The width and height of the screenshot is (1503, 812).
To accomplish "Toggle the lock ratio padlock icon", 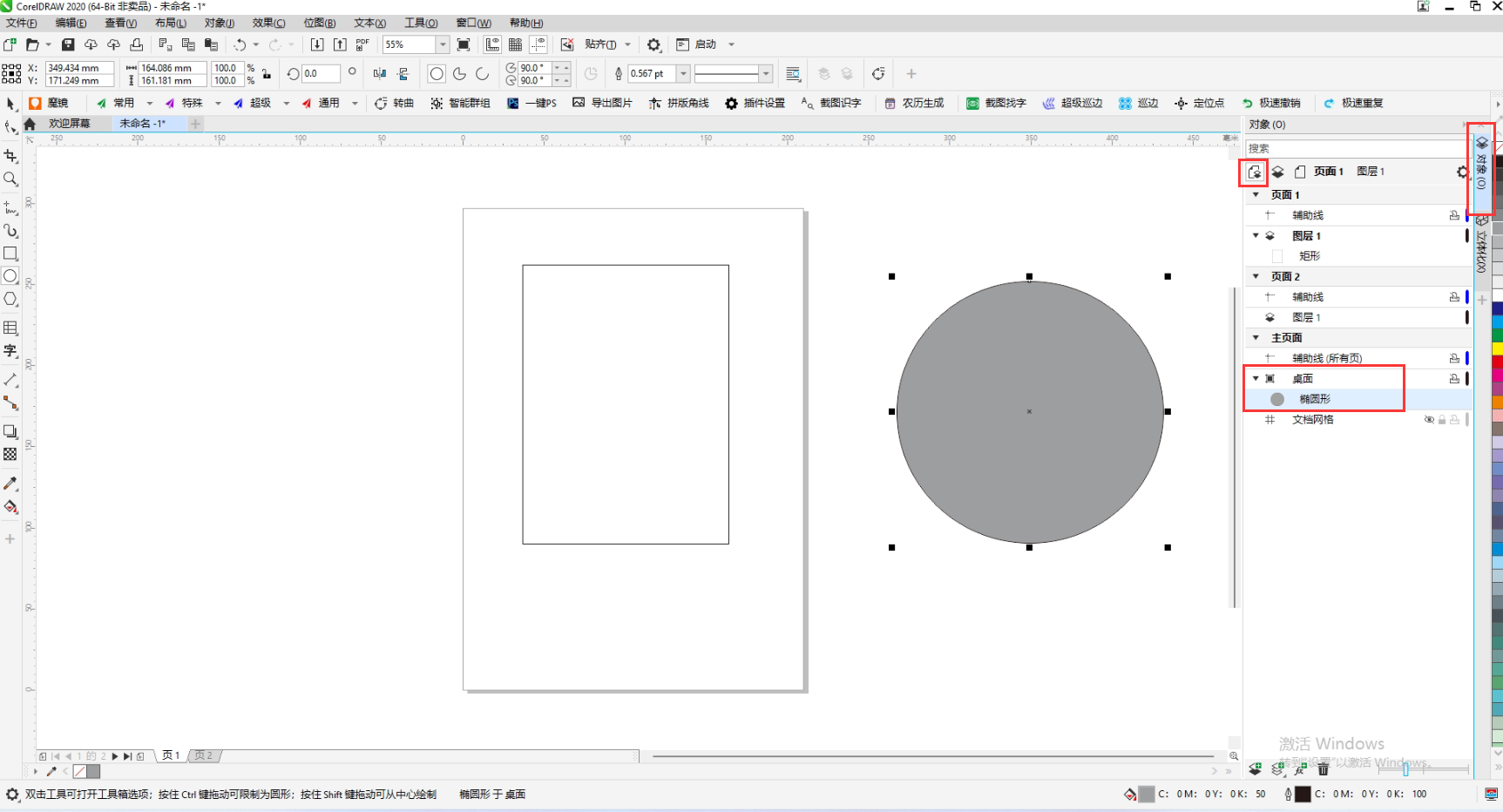I will coord(267,74).
